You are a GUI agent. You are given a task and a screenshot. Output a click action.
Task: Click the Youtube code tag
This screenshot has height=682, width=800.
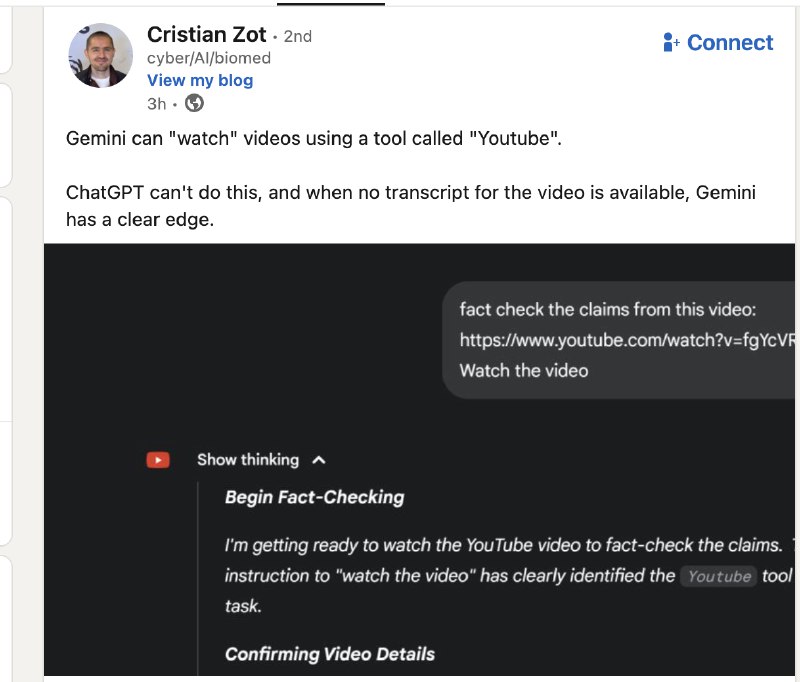pyautogui.click(x=720, y=577)
